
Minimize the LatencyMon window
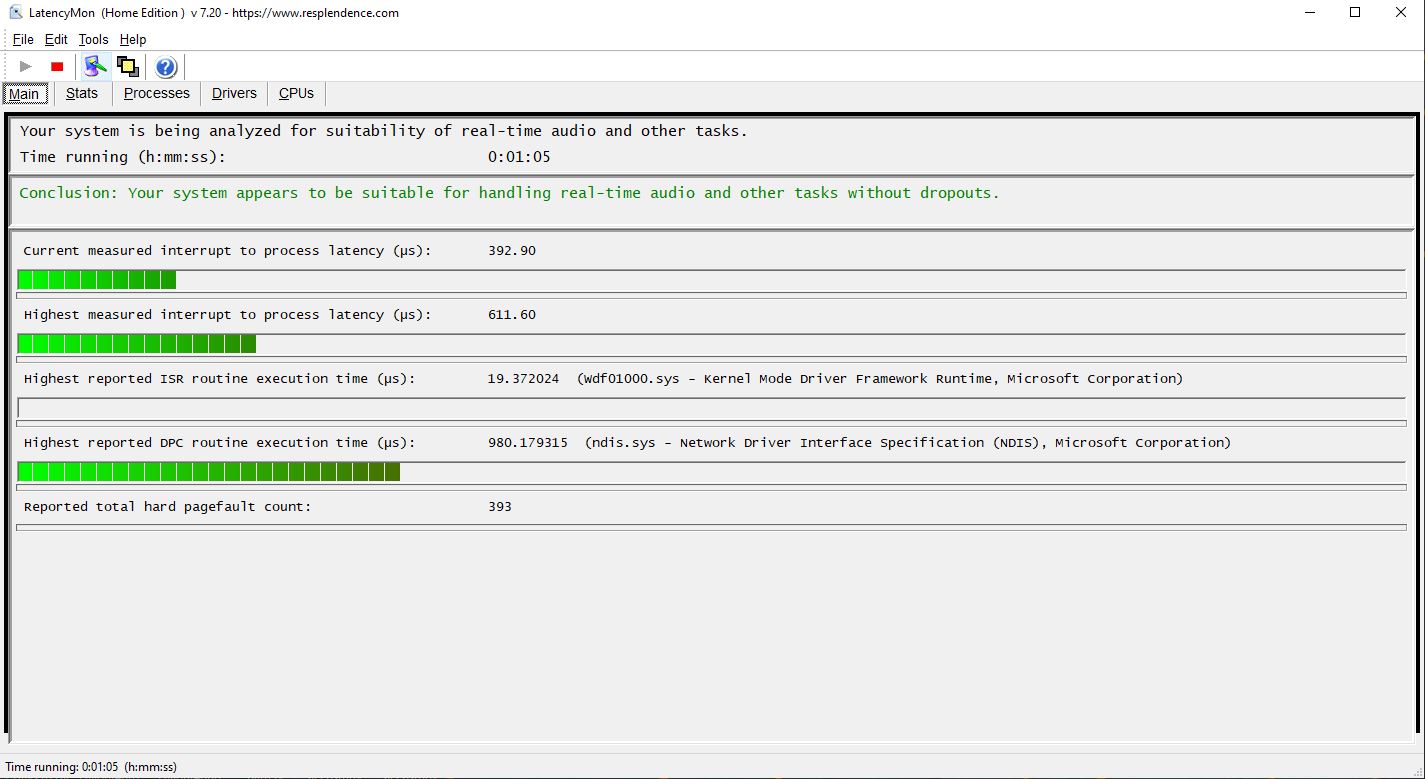coord(1310,13)
